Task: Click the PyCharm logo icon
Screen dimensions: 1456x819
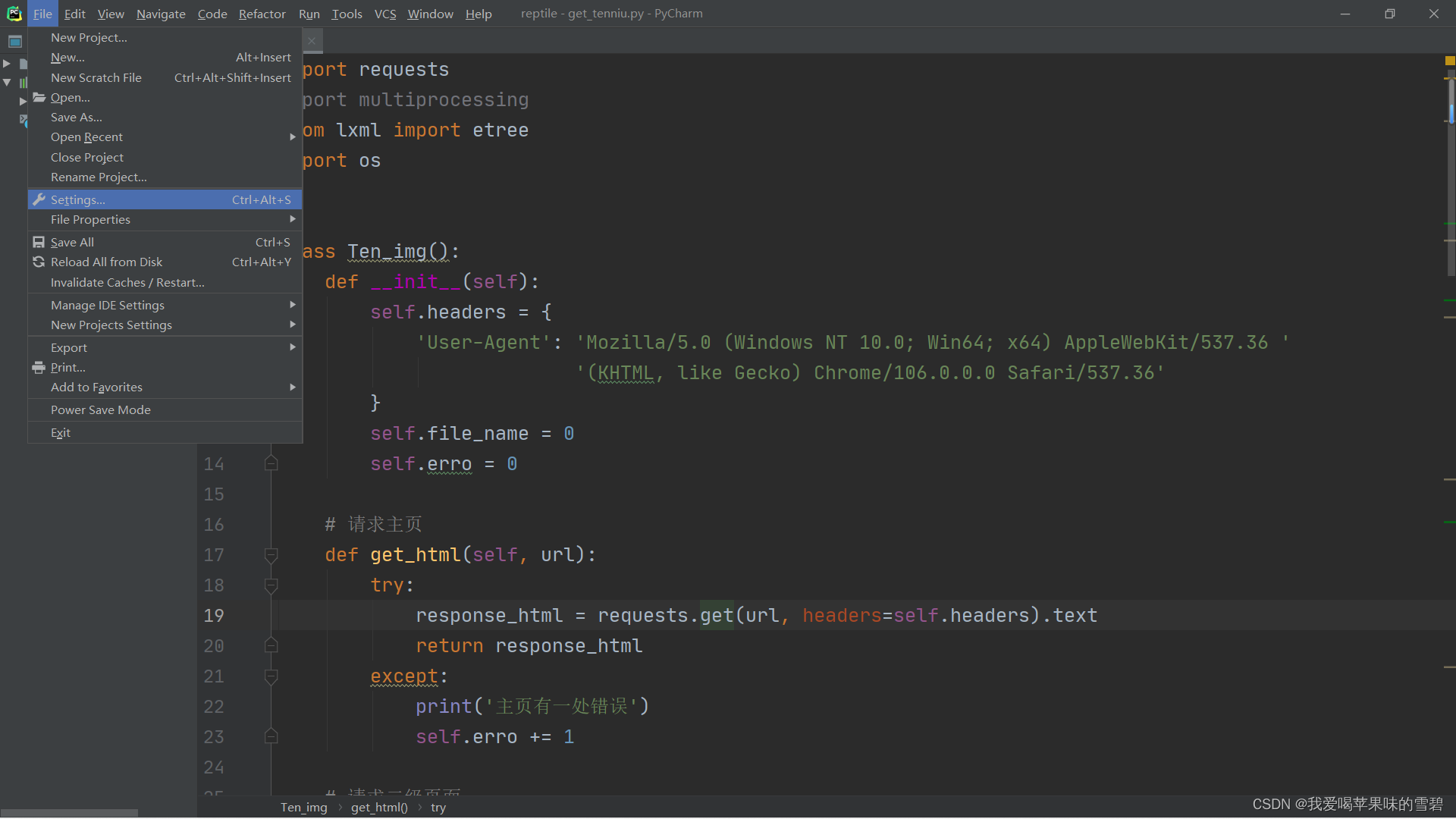Action: point(14,14)
